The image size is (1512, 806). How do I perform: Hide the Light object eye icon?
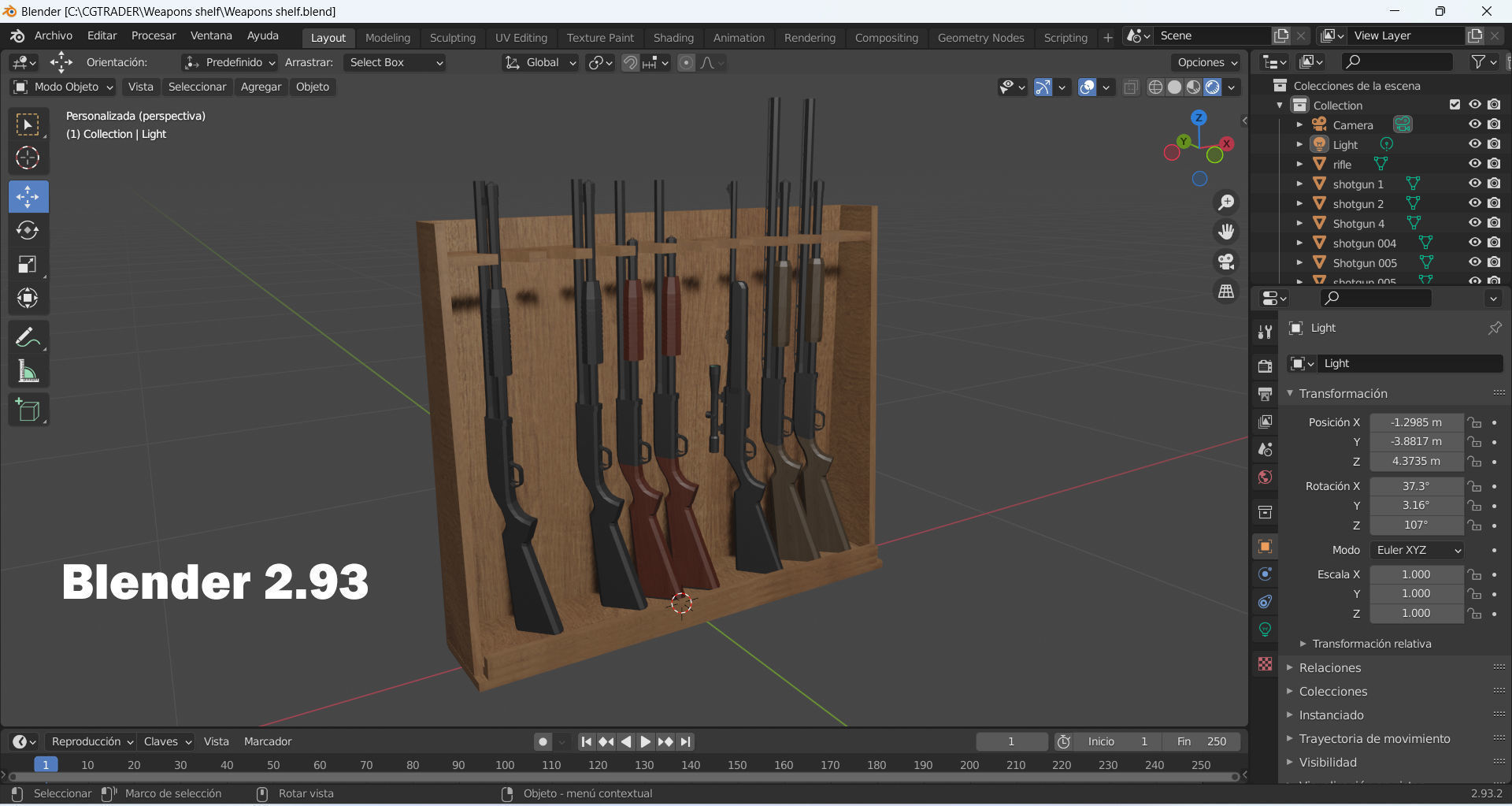[x=1475, y=144]
